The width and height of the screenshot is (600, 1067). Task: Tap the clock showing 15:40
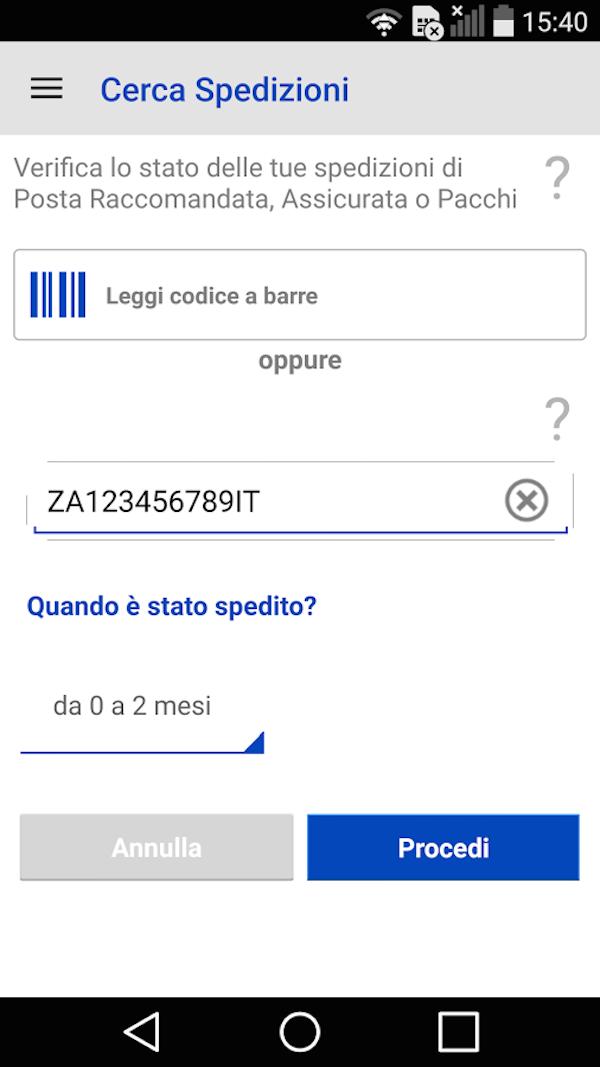click(555, 21)
